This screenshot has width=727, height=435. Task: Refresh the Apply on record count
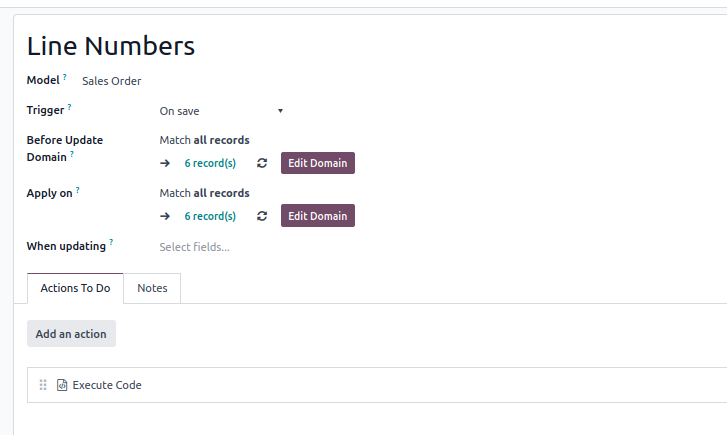click(x=262, y=216)
